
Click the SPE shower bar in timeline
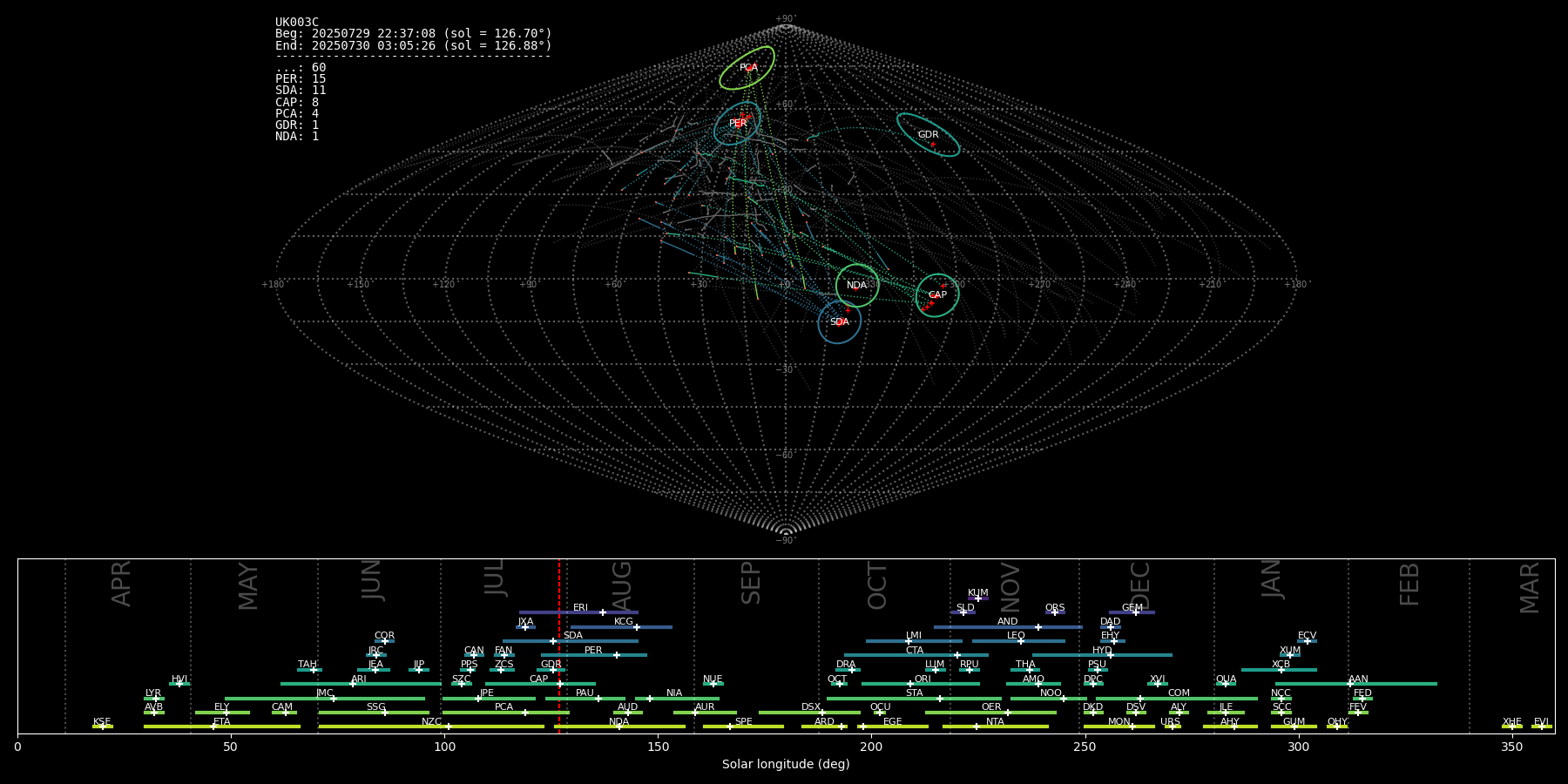pyautogui.click(x=743, y=727)
